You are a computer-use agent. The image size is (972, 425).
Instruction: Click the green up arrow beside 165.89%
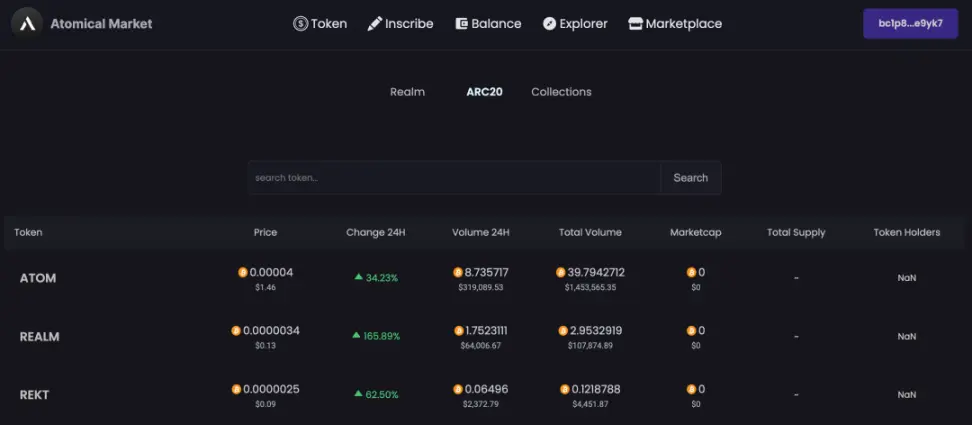356,335
